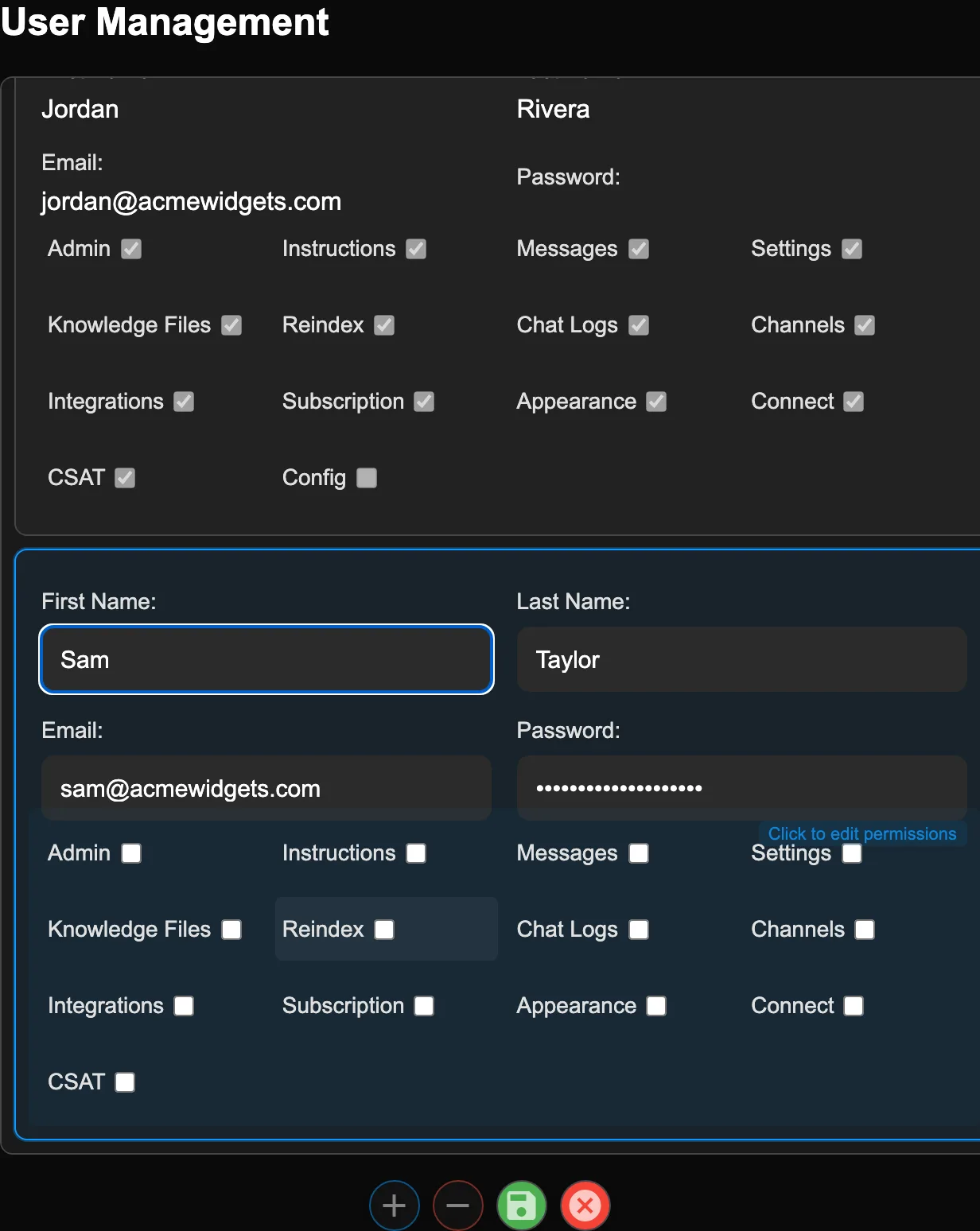980x1231 pixels.
Task: Uncheck Settings in Jordan's card
Action: [x=852, y=249]
